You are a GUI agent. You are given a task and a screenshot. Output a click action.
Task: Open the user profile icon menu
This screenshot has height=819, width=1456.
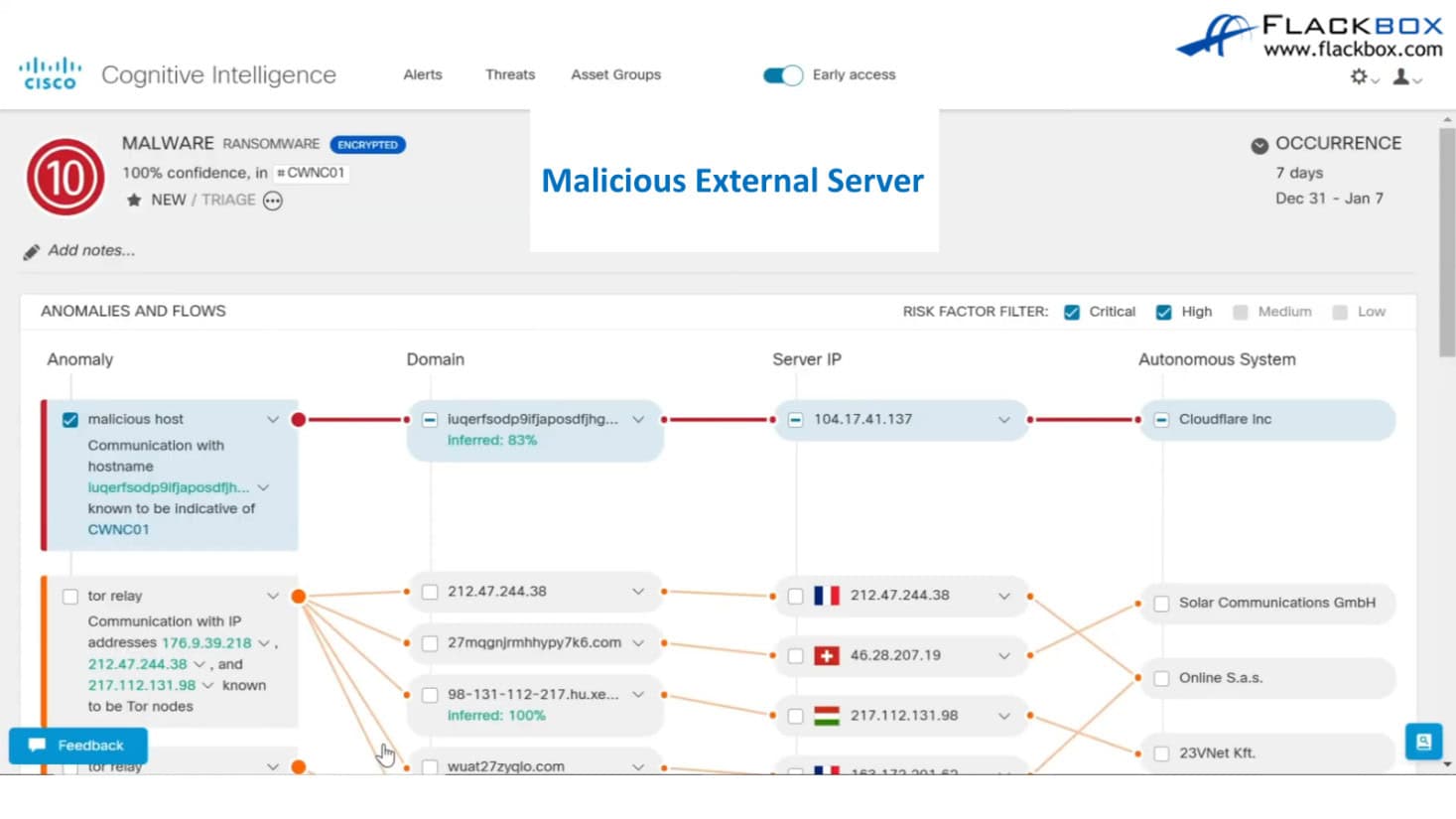[x=1400, y=76]
